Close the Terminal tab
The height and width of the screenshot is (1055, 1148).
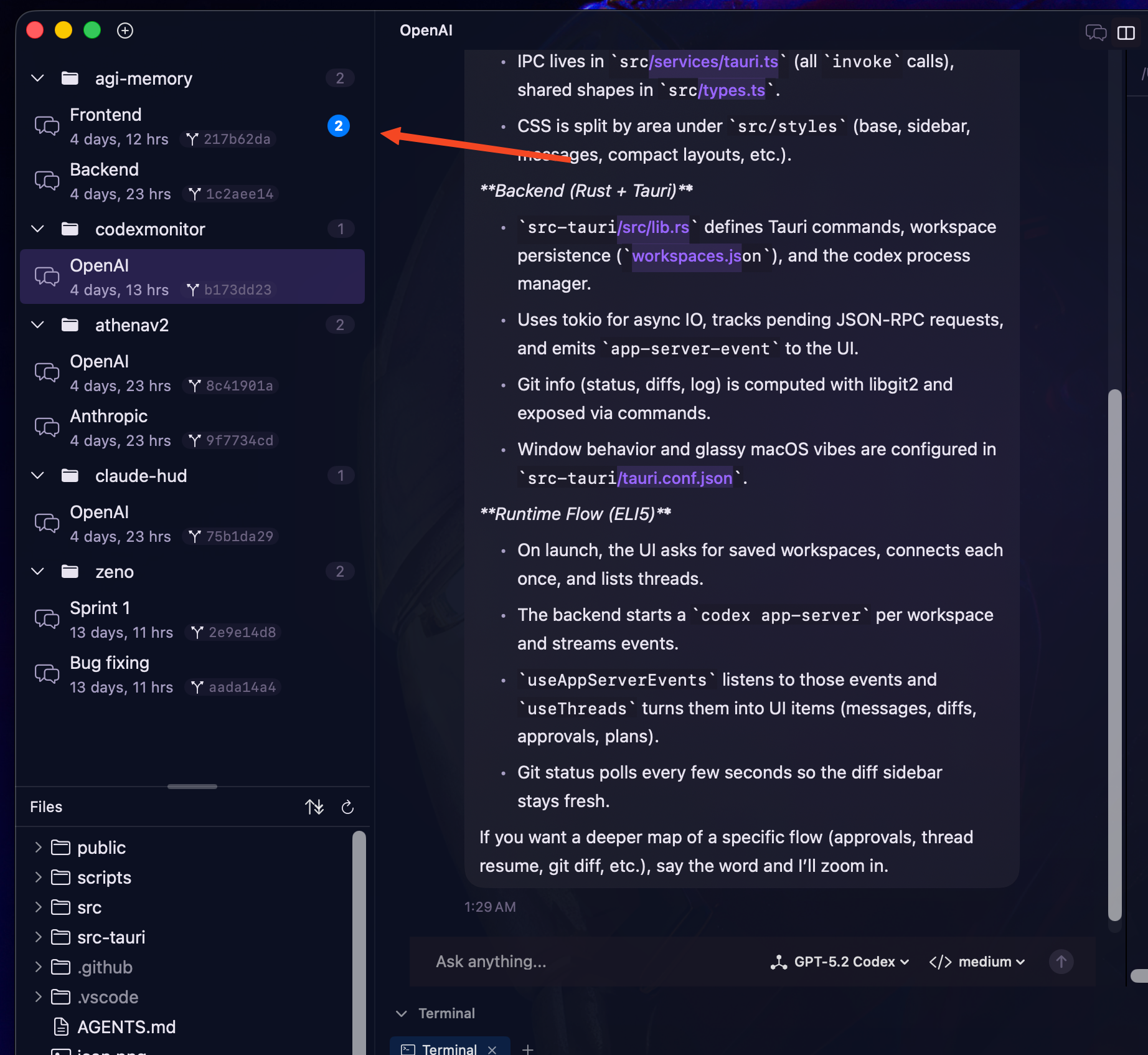pyautogui.click(x=492, y=1049)
